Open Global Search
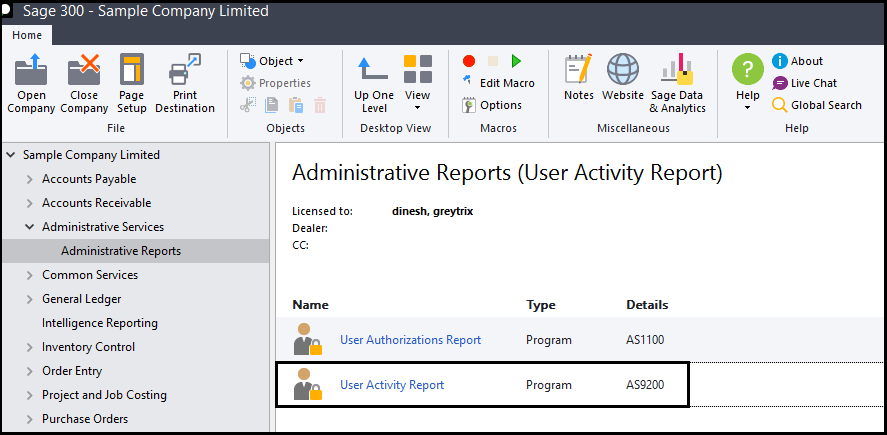The height and width of the screenshot is (435, 887). (x=817, y=105)
